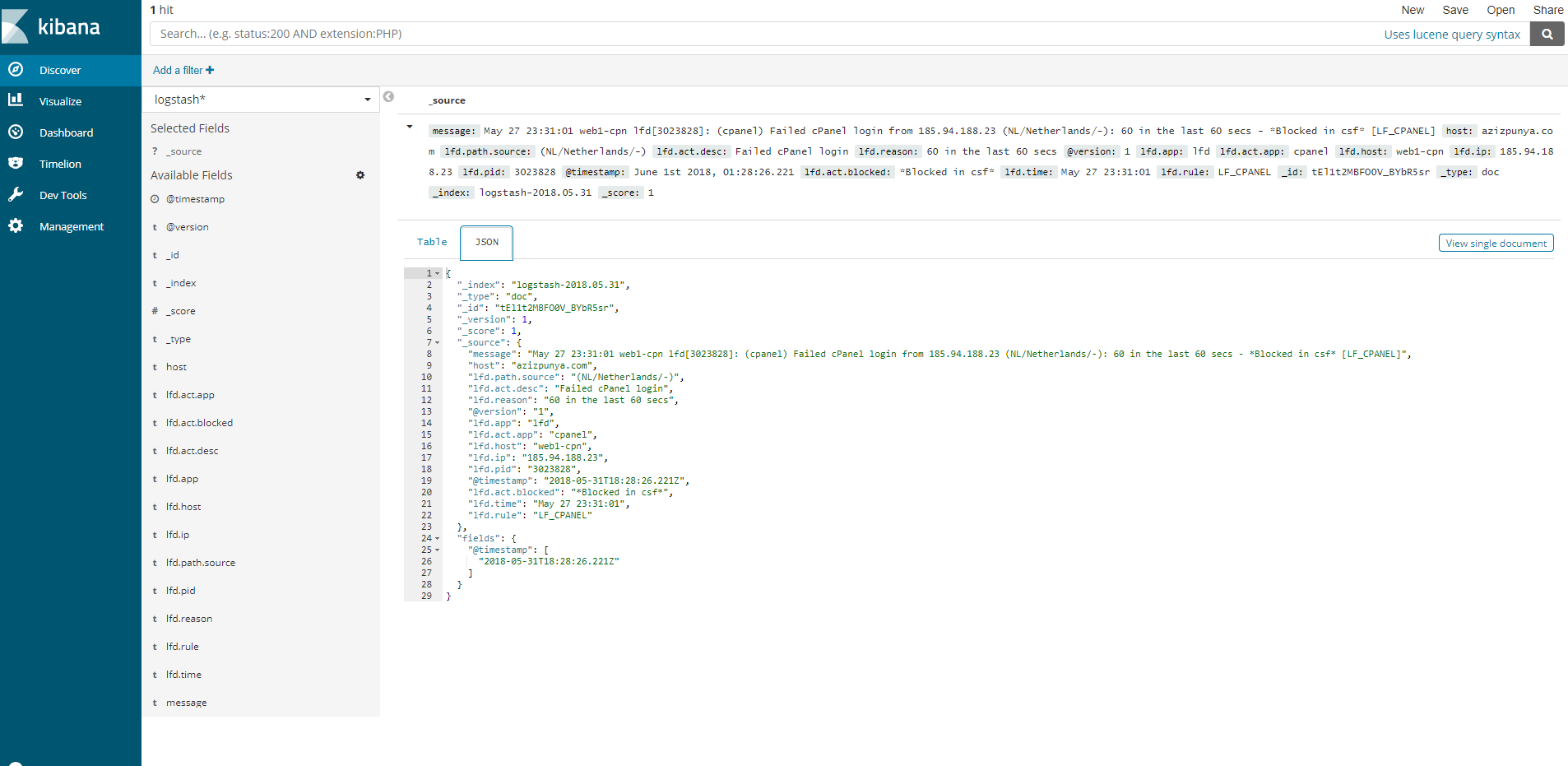The image size is (1568, 766).
Task: Collapse the field sidebar with arrow button
Action: tap(388, 97)
